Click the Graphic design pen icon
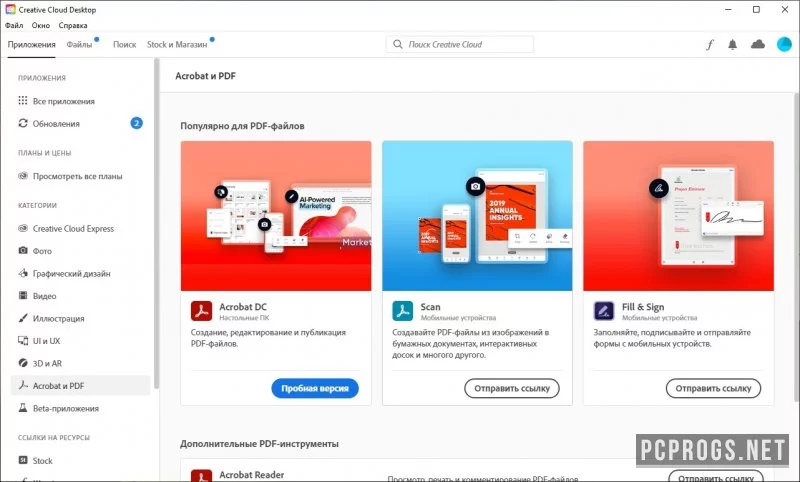Viewport: 800px width, 482px height. pos(23,273)
